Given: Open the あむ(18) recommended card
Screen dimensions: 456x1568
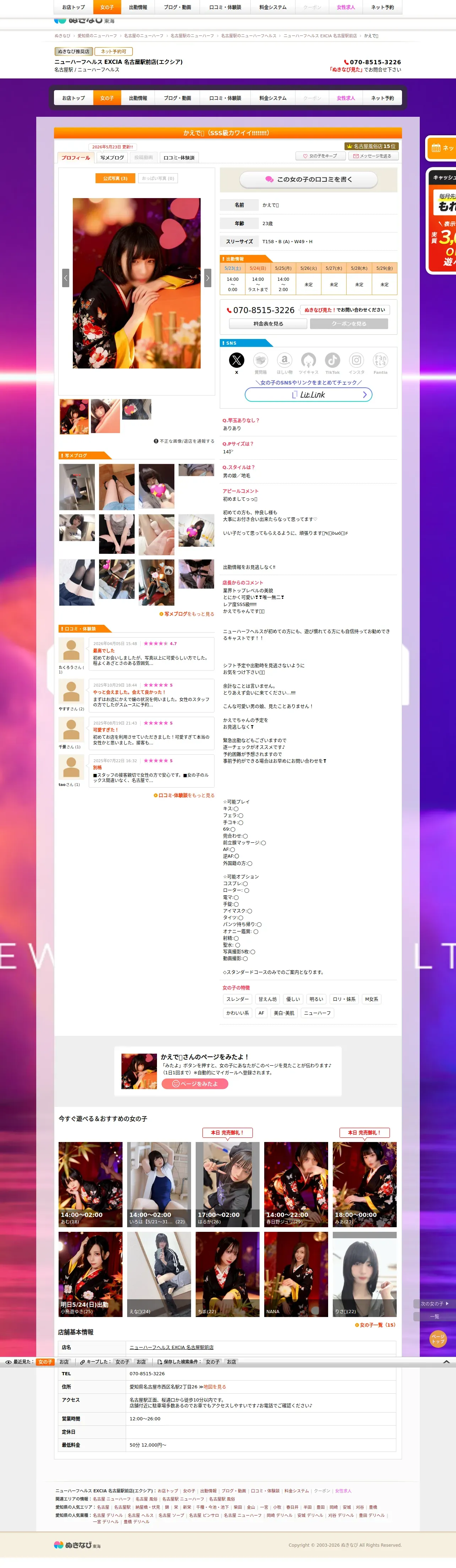Looking at the screenshot, I should point(91,1185).
